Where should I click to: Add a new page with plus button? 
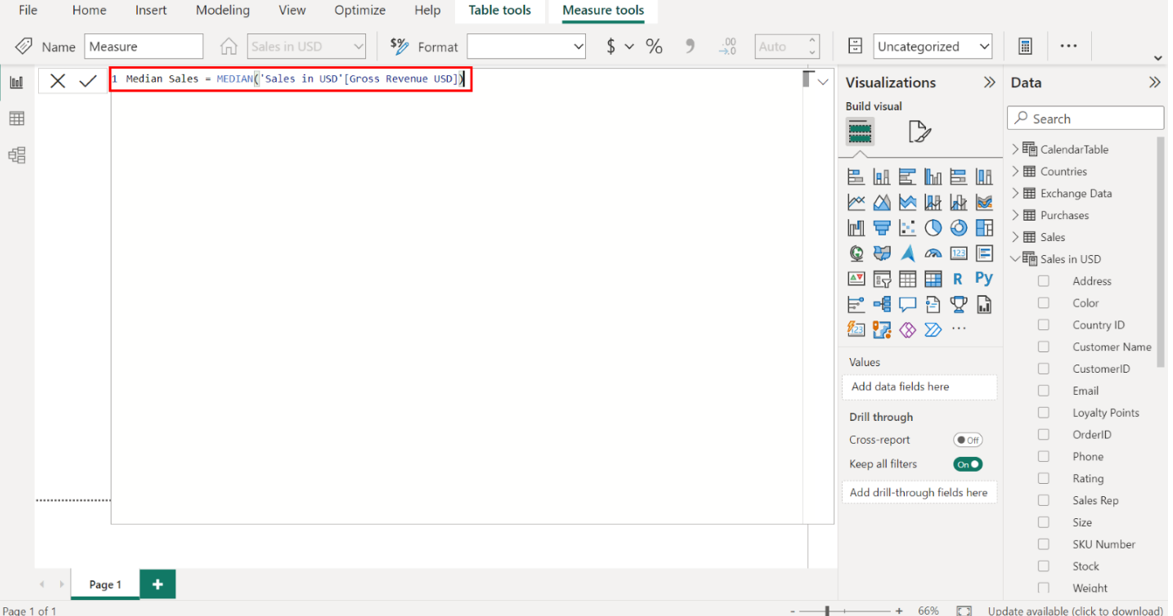click(x=157, y=584)
